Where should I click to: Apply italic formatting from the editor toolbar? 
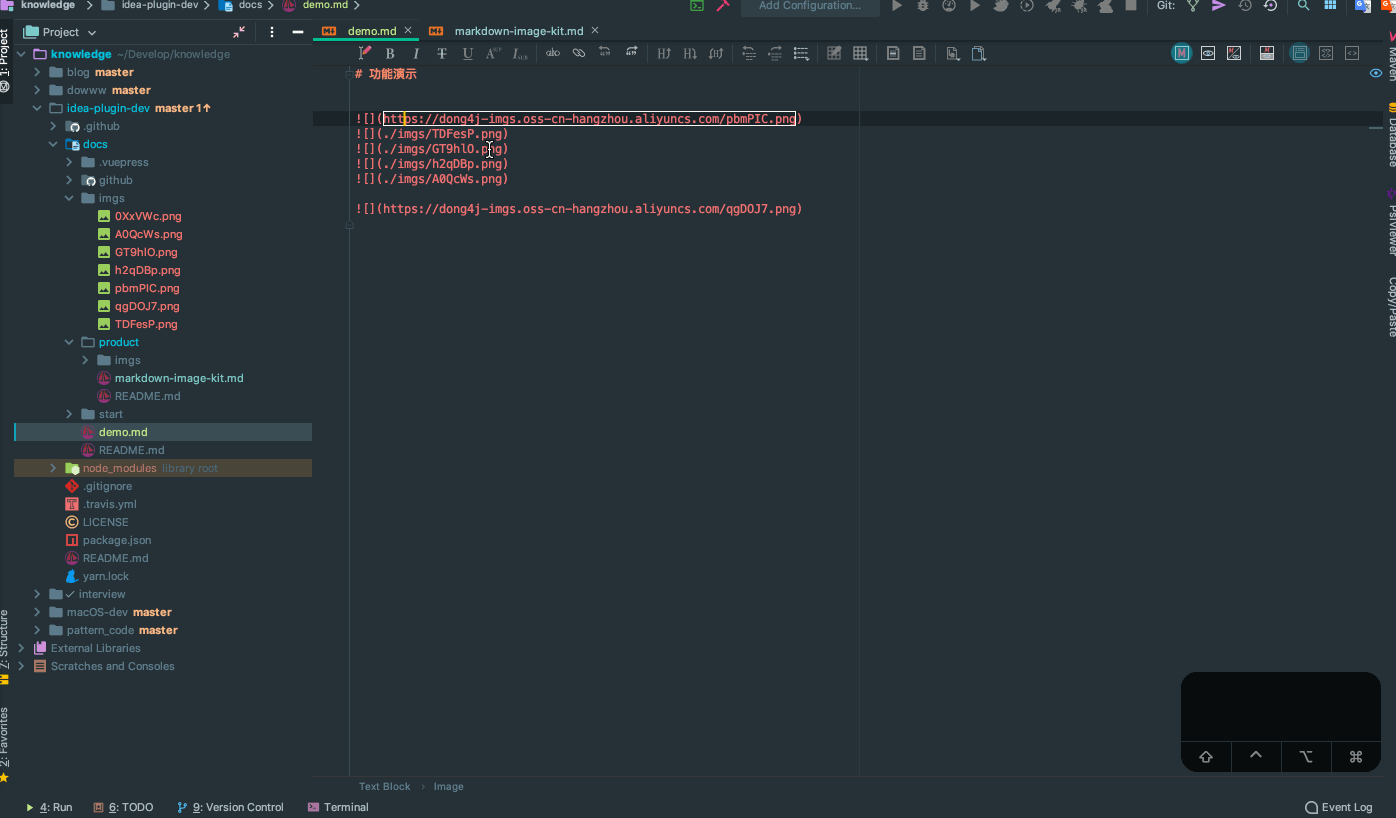[416, 53]
